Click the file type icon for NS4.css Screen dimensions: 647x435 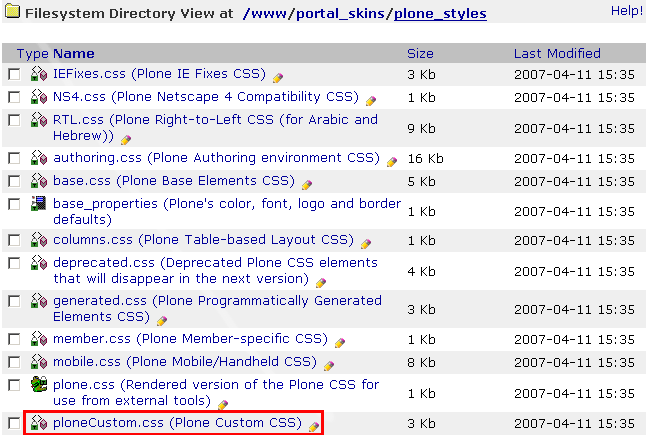click(x=39, y=97)
